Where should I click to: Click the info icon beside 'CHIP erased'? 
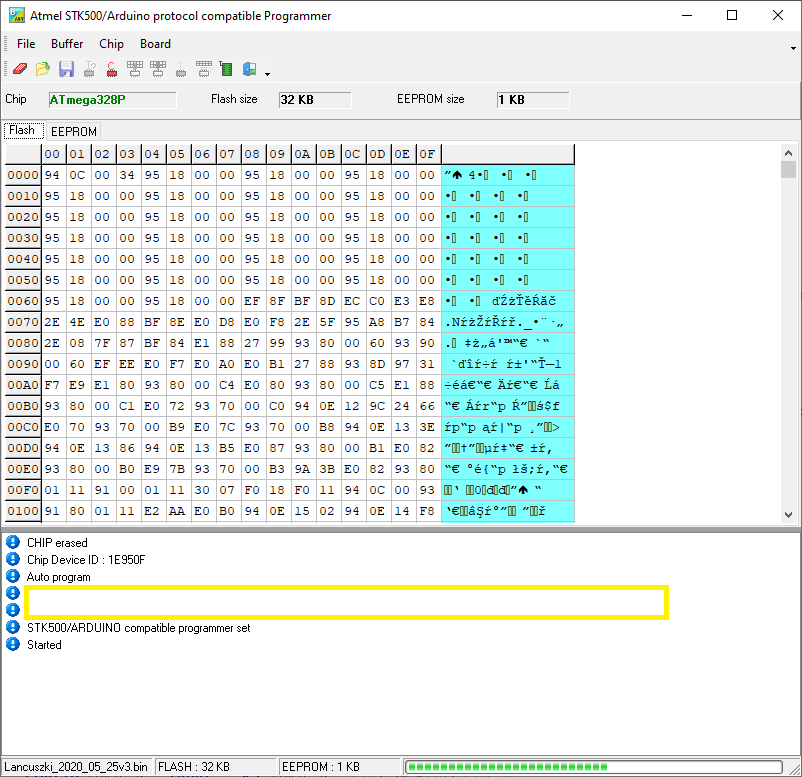pos(13,542)
